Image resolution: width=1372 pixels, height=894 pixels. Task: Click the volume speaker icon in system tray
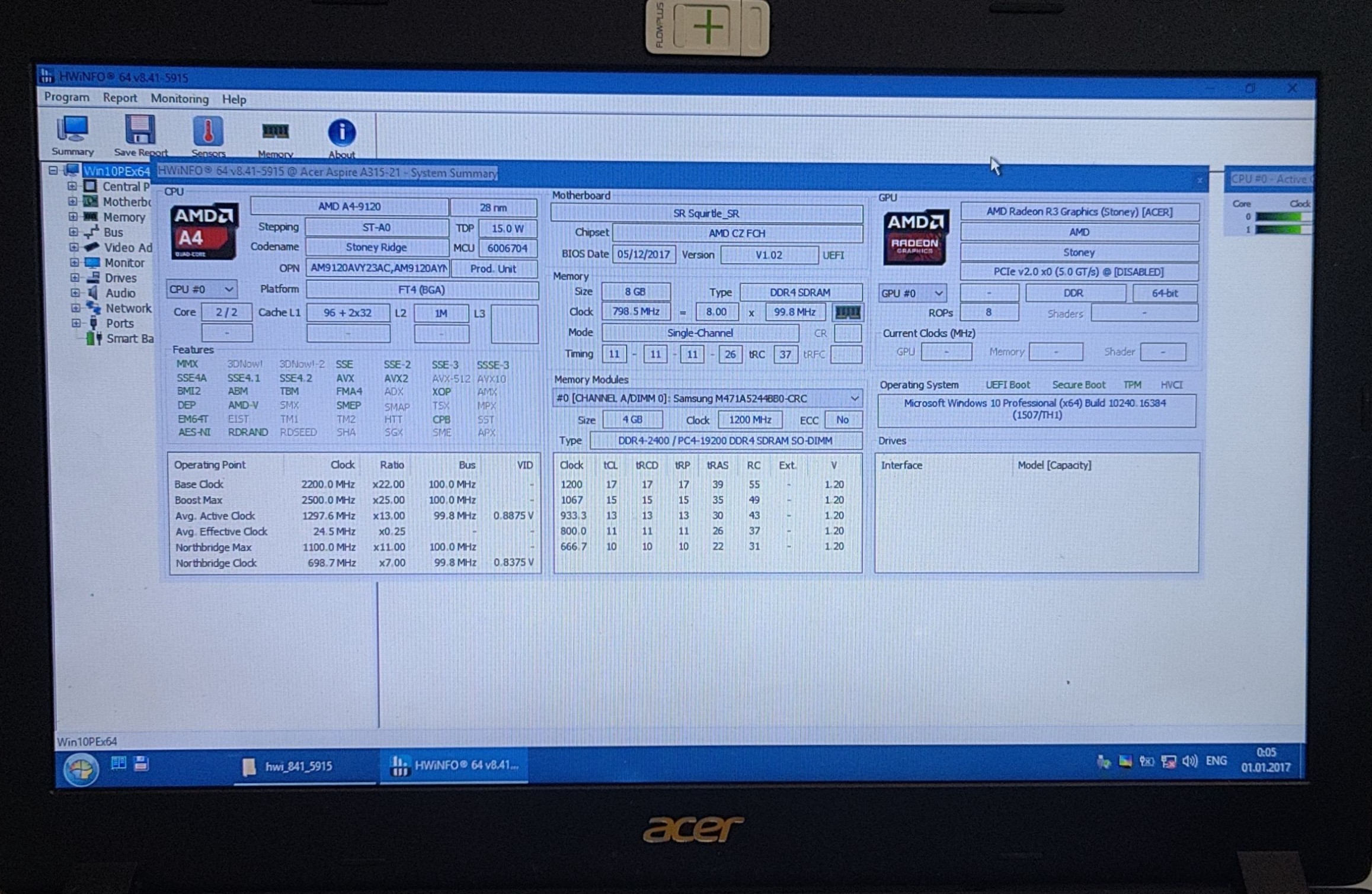click(x=1189, y=761)
